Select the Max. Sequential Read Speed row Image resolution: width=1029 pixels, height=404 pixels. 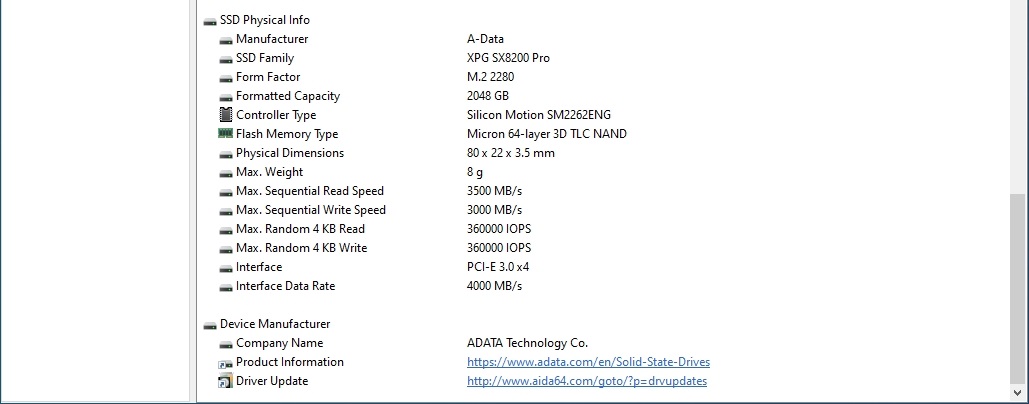(604, 191)
